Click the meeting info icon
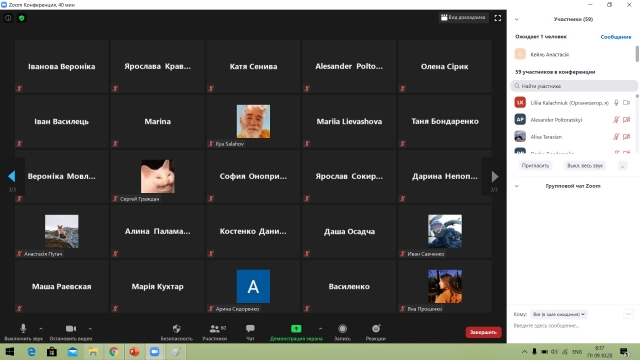Viewport: 640px width, 360px height. coord(8,18)
